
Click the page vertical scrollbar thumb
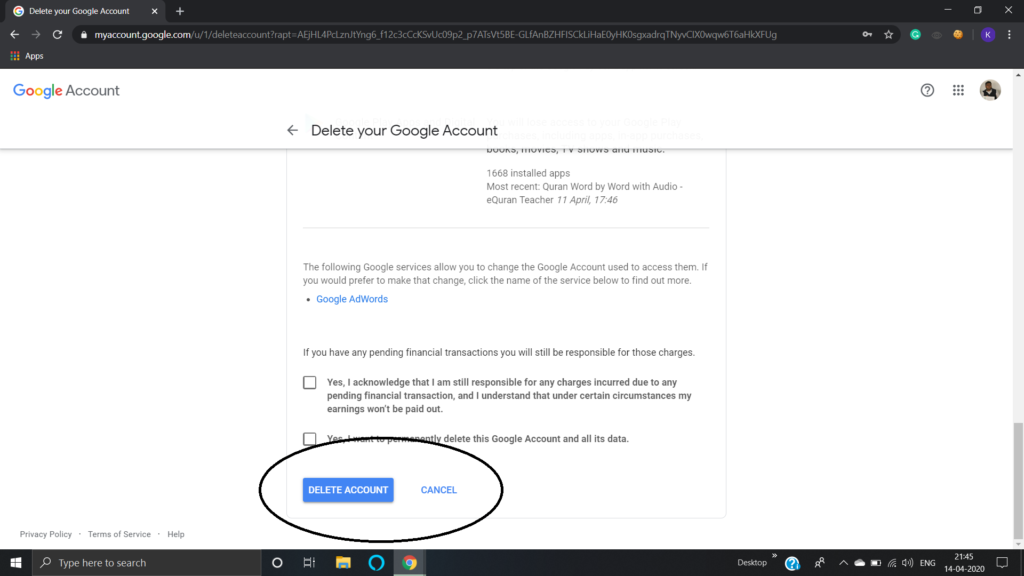click(1018, 479)
